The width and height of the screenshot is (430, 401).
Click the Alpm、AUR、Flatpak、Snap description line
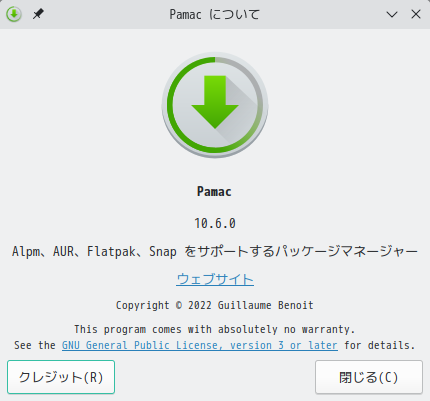(x=215, y=251)
